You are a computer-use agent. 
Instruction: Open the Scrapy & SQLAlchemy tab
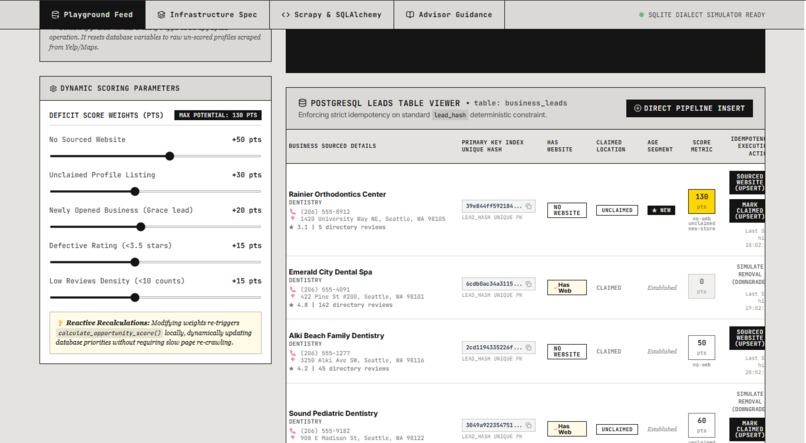click(x=332, y=14)
